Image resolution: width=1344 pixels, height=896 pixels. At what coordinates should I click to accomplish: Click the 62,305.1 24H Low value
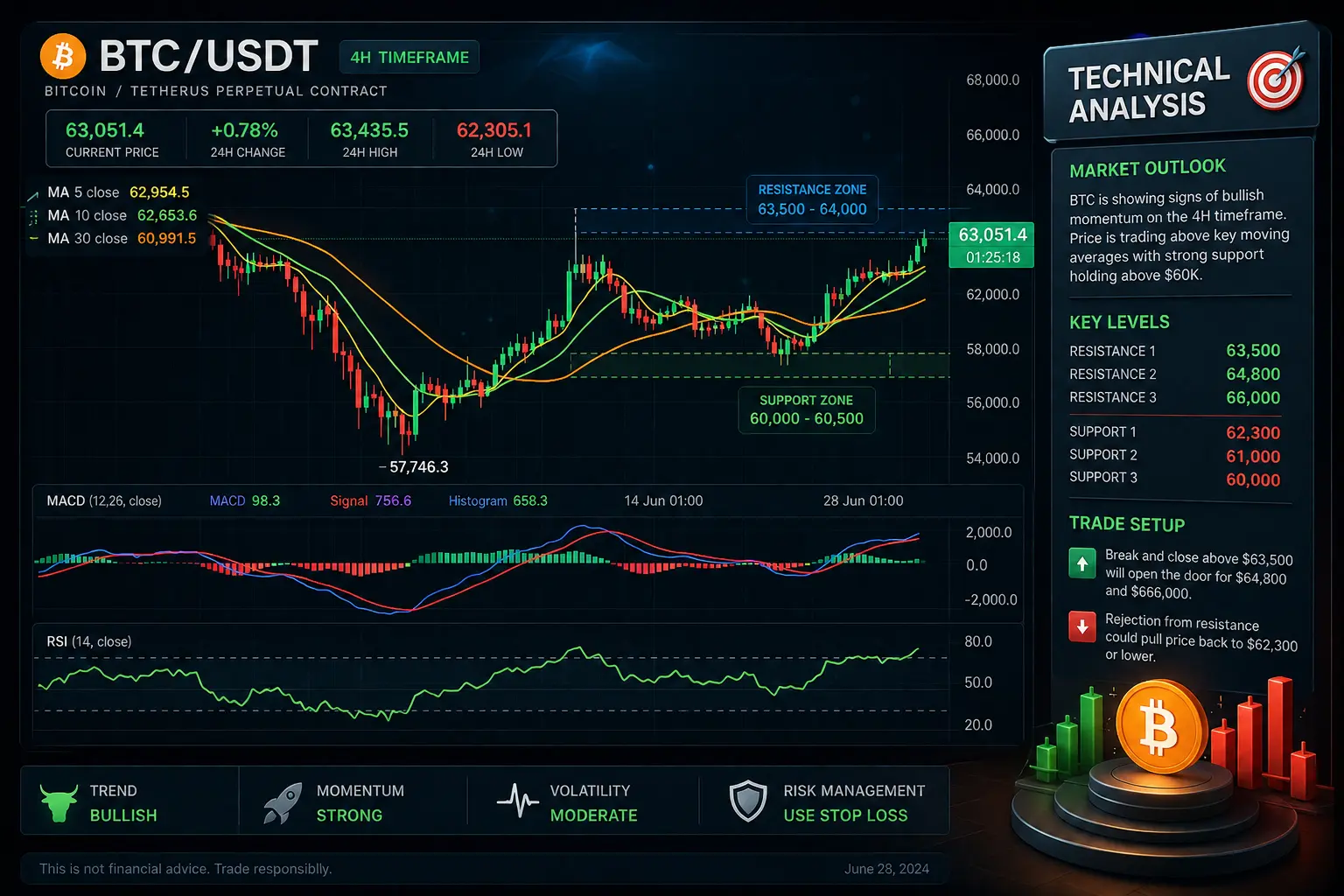pyautogui.click(x=494, y=130)
